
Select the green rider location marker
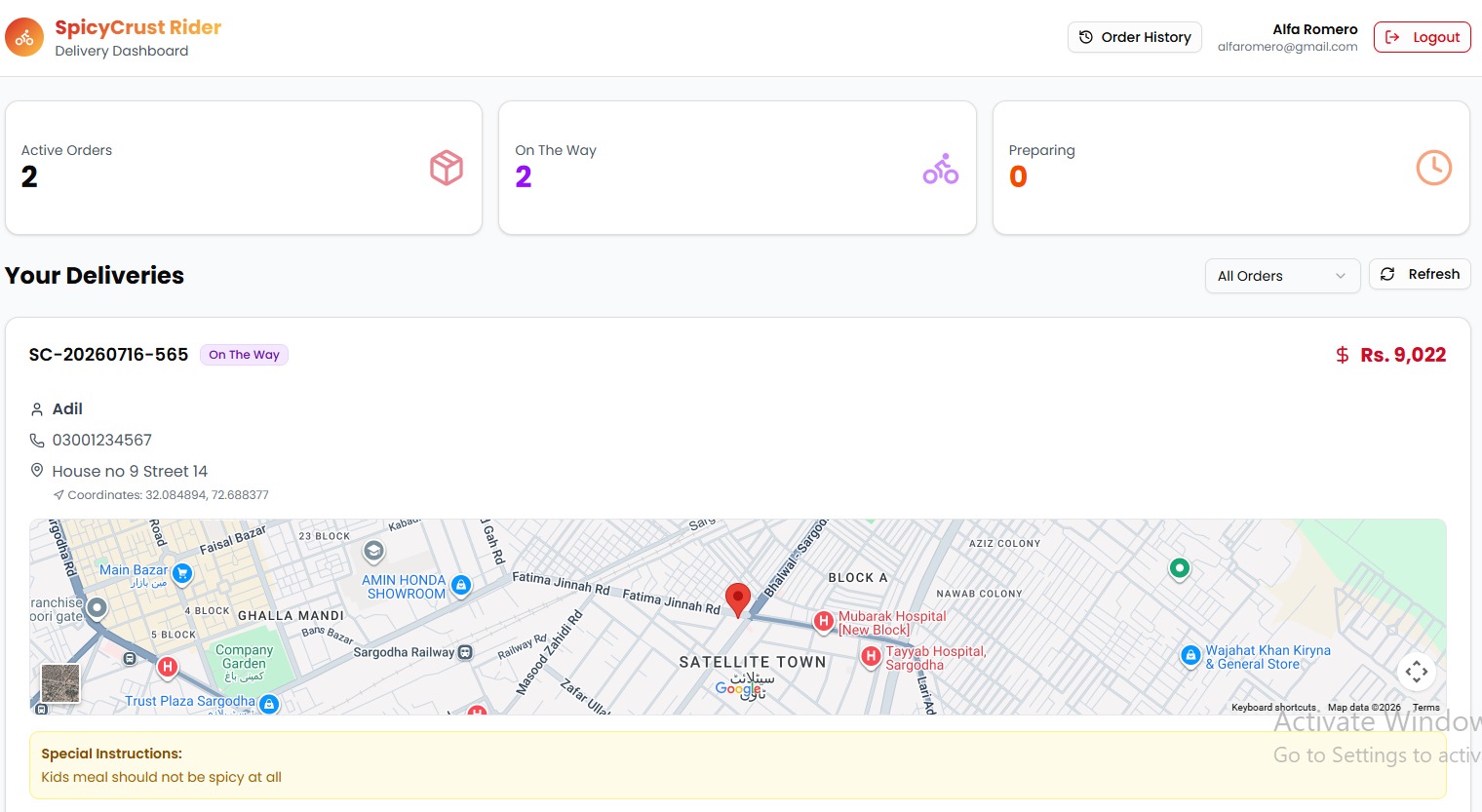pos(1180,568)
